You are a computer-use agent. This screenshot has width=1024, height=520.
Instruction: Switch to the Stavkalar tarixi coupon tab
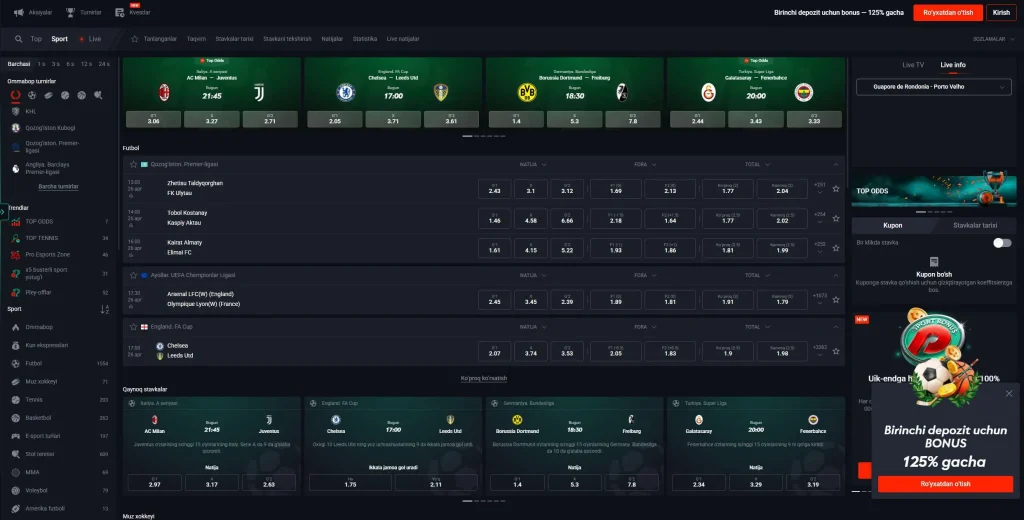975,225
